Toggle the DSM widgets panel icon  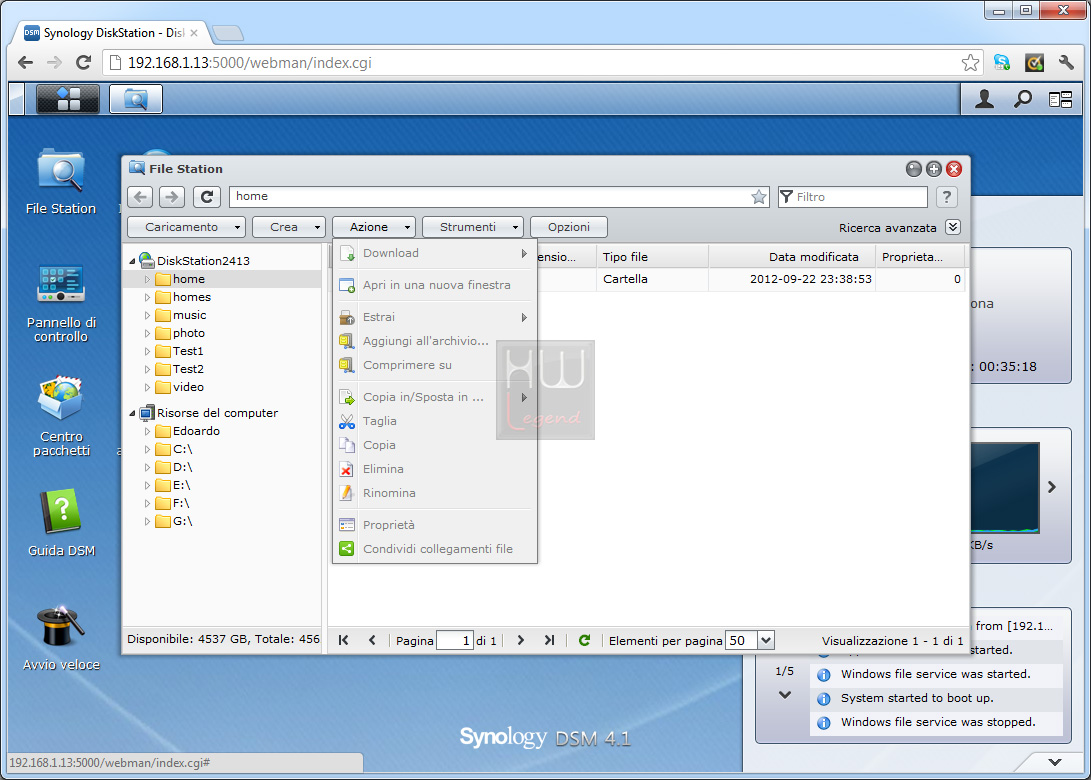[1060, 100]
